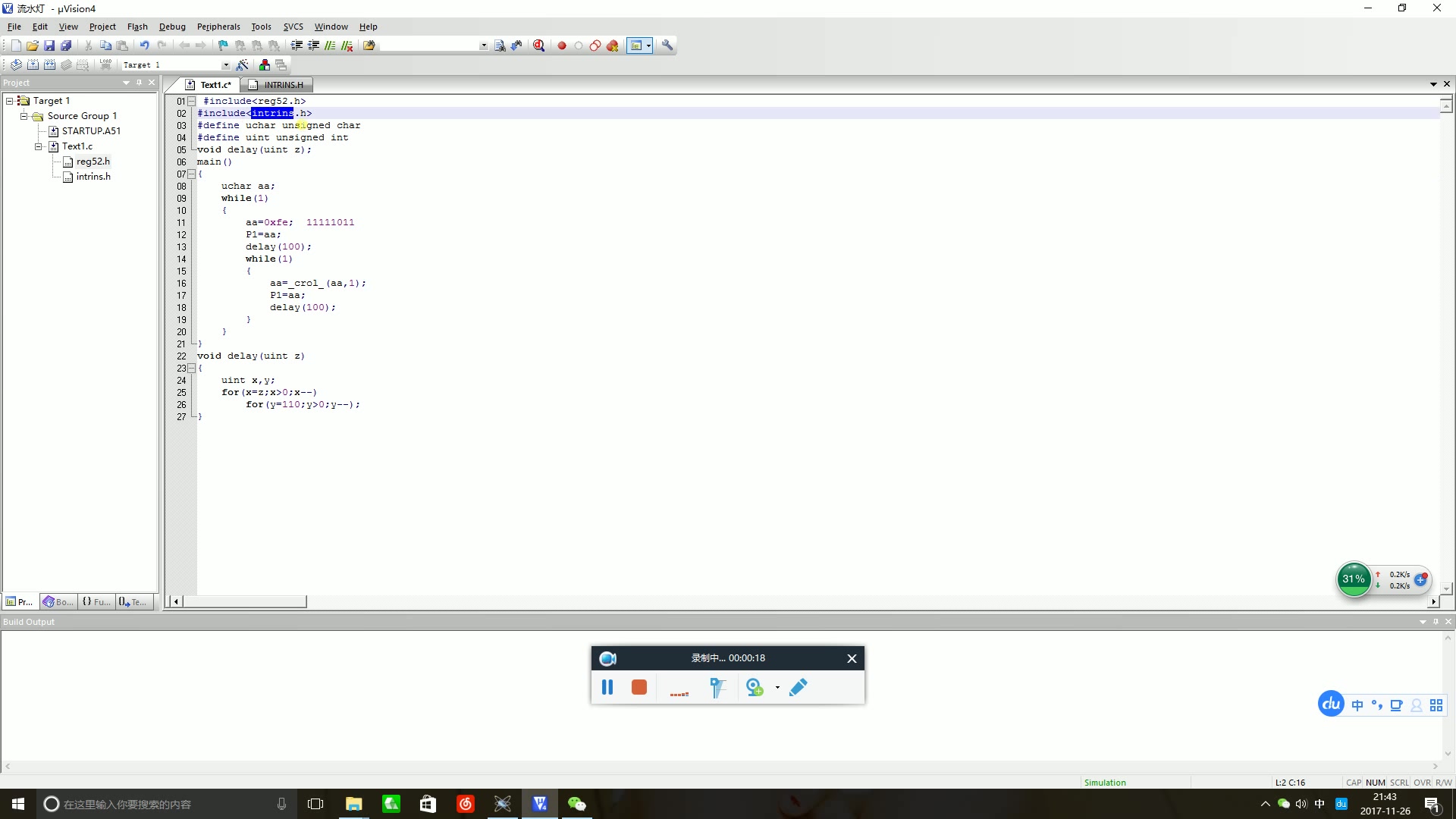This screenshot has width=1456, height=819.
Task: Open WeChat from taskbar
Action: pos(576,804)
